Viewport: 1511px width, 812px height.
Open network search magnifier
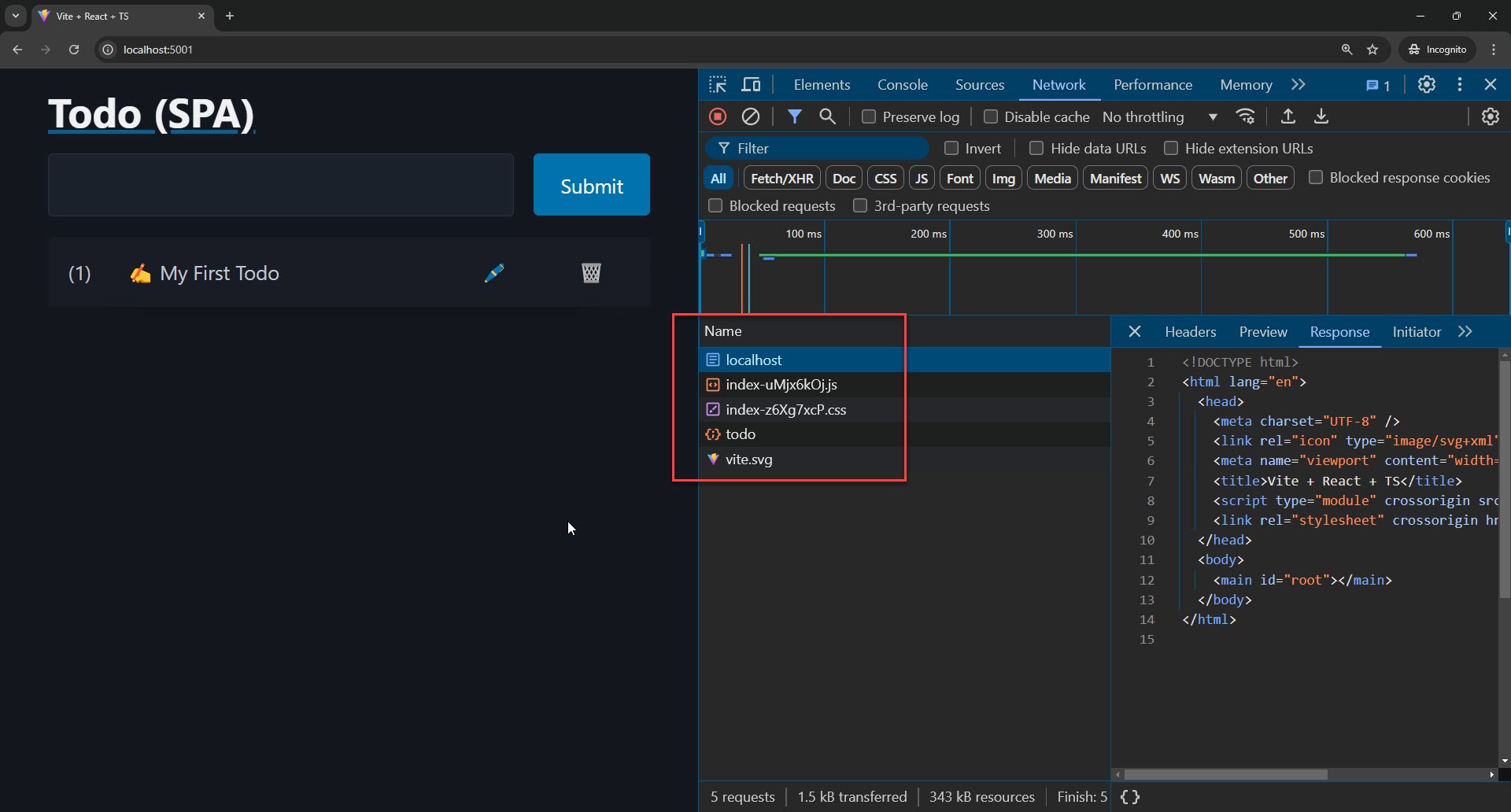click(827, 117)
